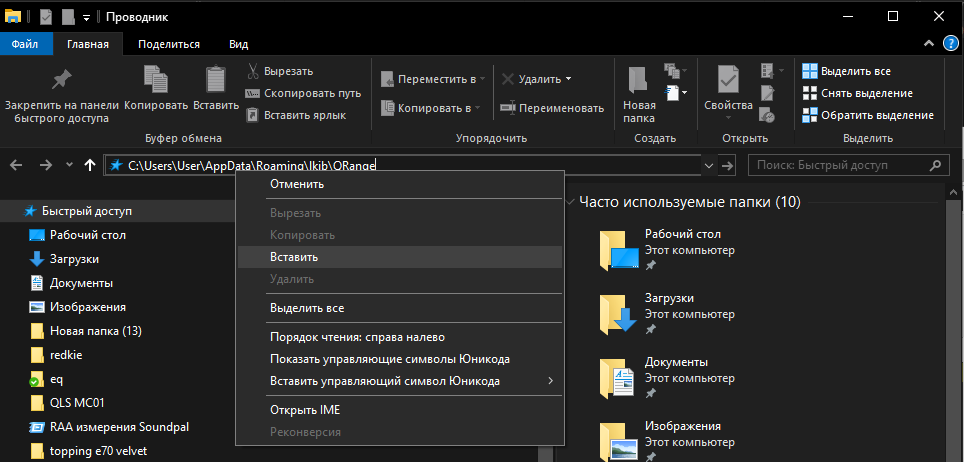Click Pin to Quick Access (Закрепить) icon
This screenshot has height=462, width=964.
tap(61, 79)
